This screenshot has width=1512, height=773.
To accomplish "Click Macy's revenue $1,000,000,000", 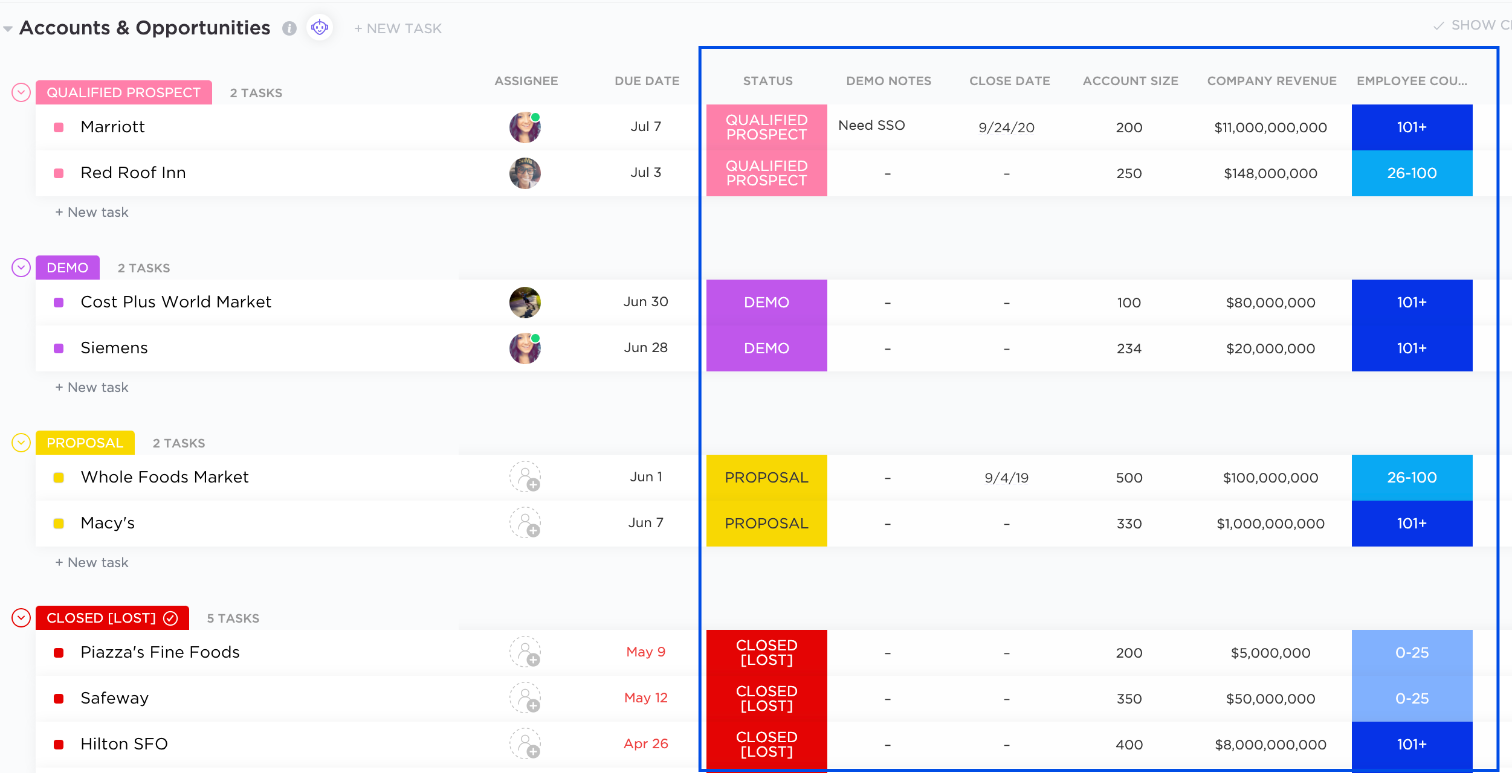I will coord(1271,523).
